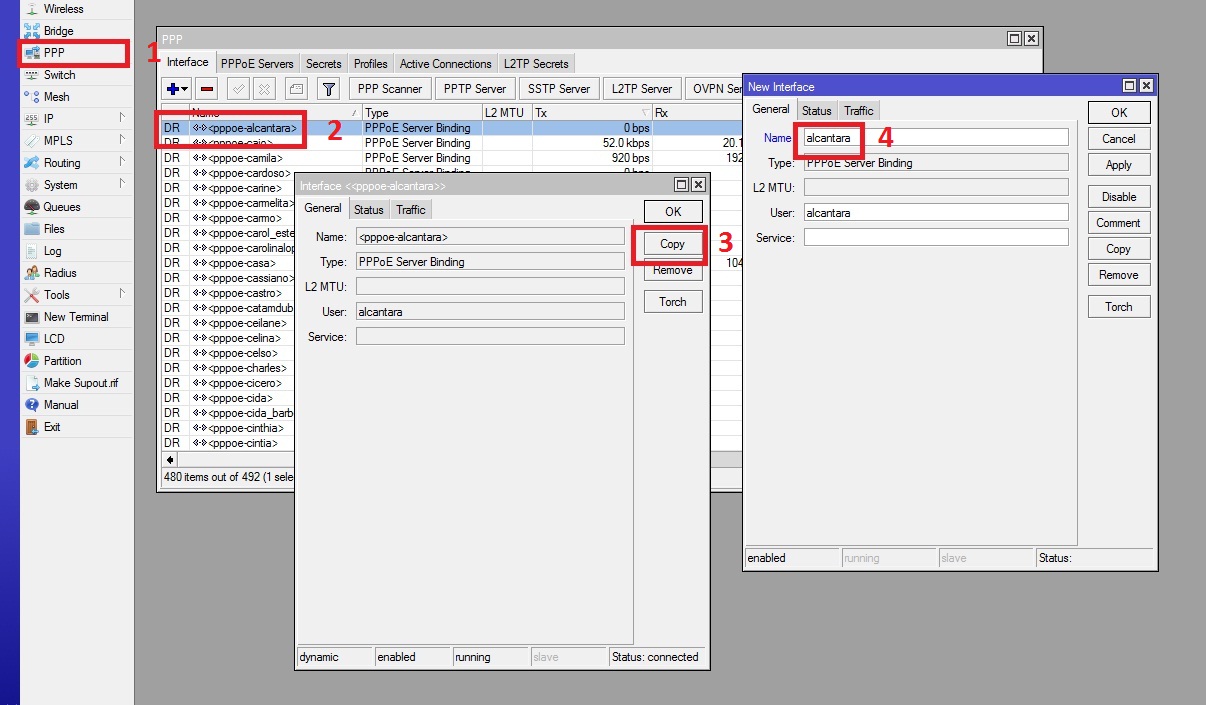Expand the IP submenu
The height and width of the screenshot is (705, 1206).
pyautogui.click(x=123, y=119)
